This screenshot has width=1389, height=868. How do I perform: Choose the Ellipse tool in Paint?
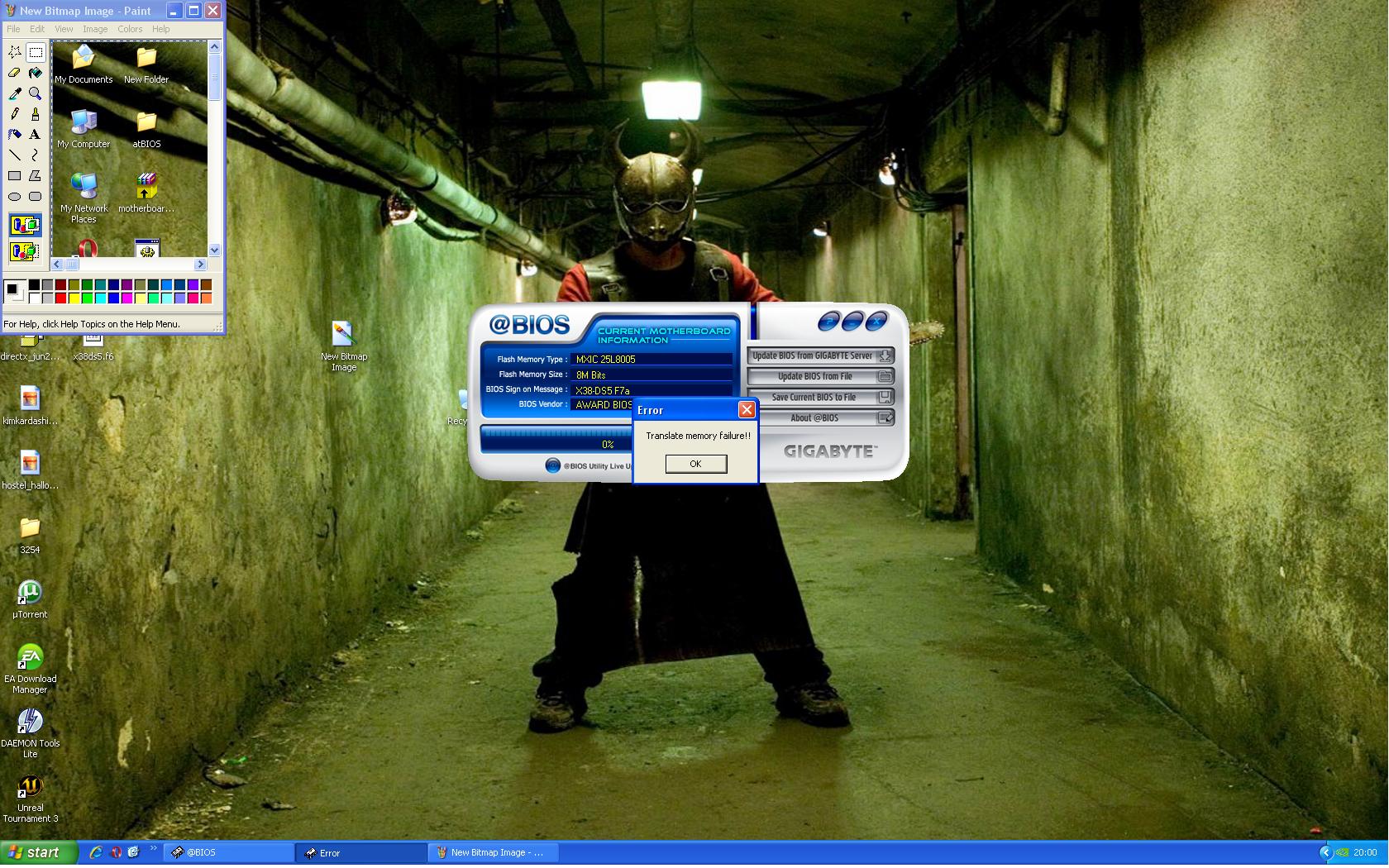coord(15,196)
